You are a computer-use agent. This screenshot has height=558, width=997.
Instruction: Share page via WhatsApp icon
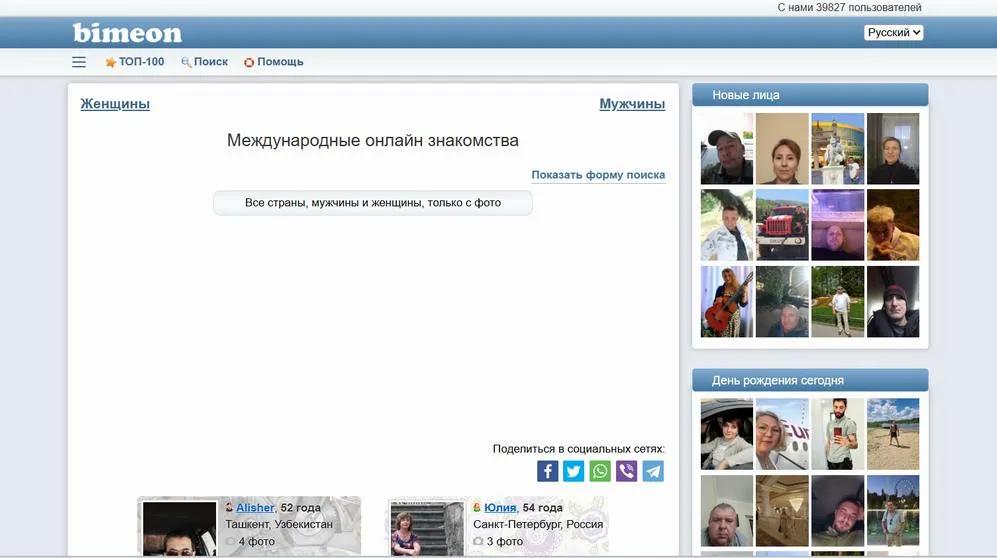tap(600, 471)
